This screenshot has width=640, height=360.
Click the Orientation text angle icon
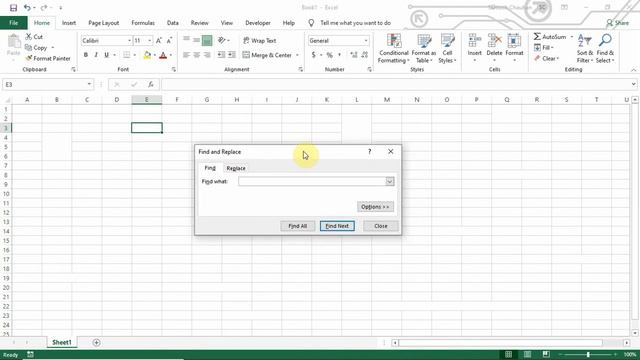[222, 40]
